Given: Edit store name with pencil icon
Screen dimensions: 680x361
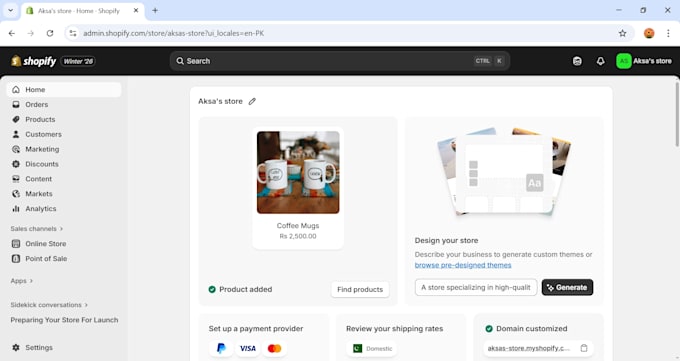Looking at the screenshot, I should pos(252,102).
